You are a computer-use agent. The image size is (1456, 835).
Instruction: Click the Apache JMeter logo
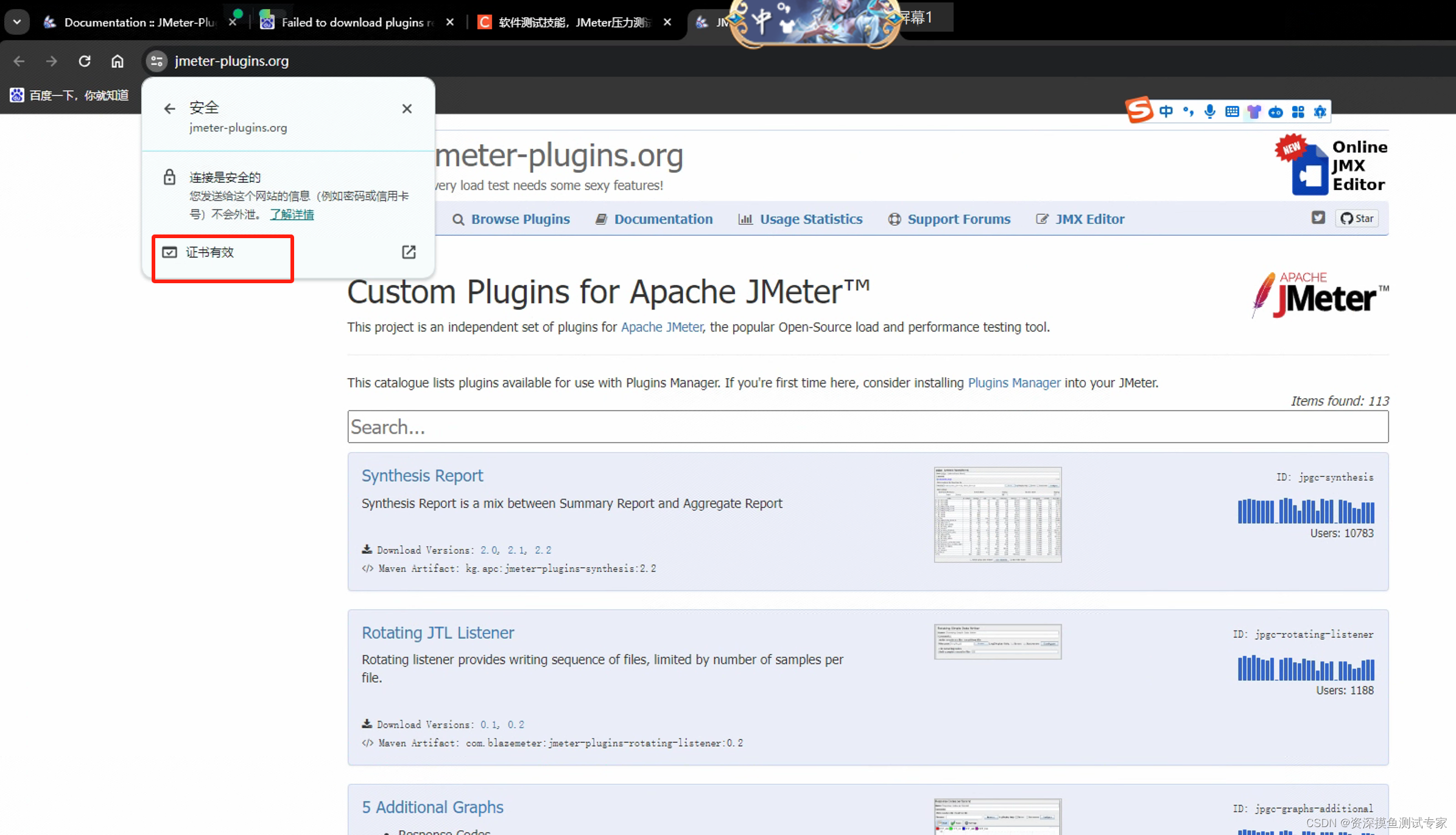pos(1320,295)
